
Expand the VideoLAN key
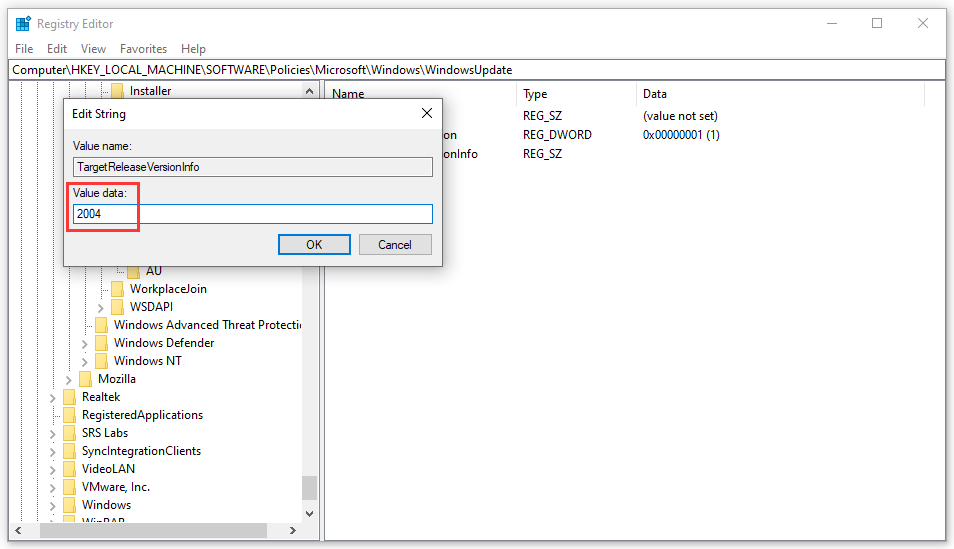(x=52, y=470)
